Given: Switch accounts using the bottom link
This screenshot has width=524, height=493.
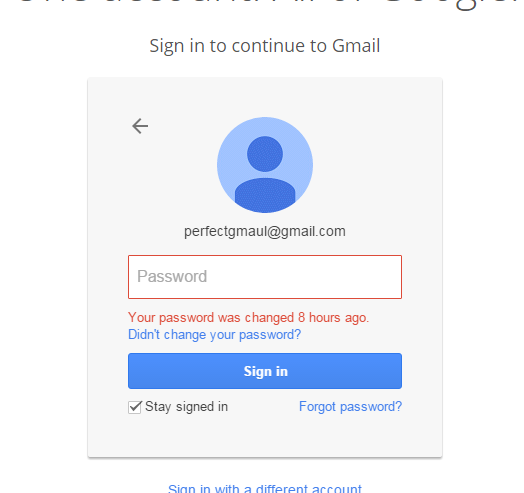Looking at the screenshot, I should pos(265,488).
